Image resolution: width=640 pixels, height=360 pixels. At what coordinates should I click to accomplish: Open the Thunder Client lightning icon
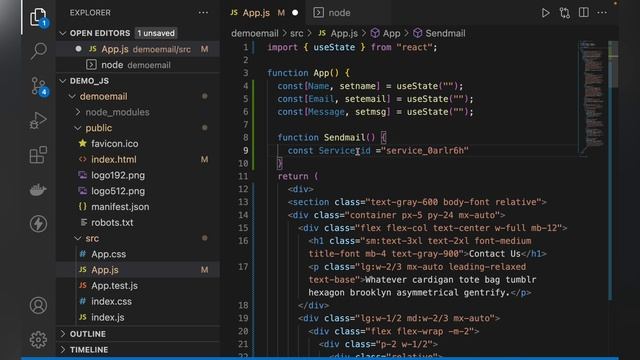(38, 224)
